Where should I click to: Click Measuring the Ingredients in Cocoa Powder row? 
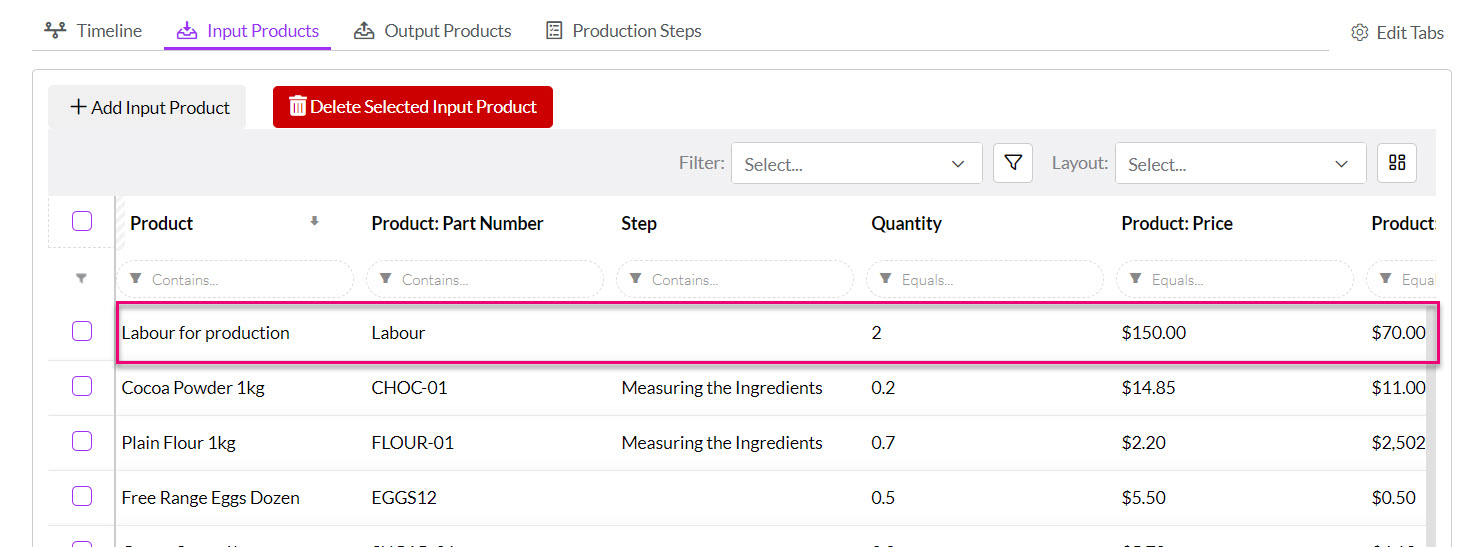click(x=722, y=388)
